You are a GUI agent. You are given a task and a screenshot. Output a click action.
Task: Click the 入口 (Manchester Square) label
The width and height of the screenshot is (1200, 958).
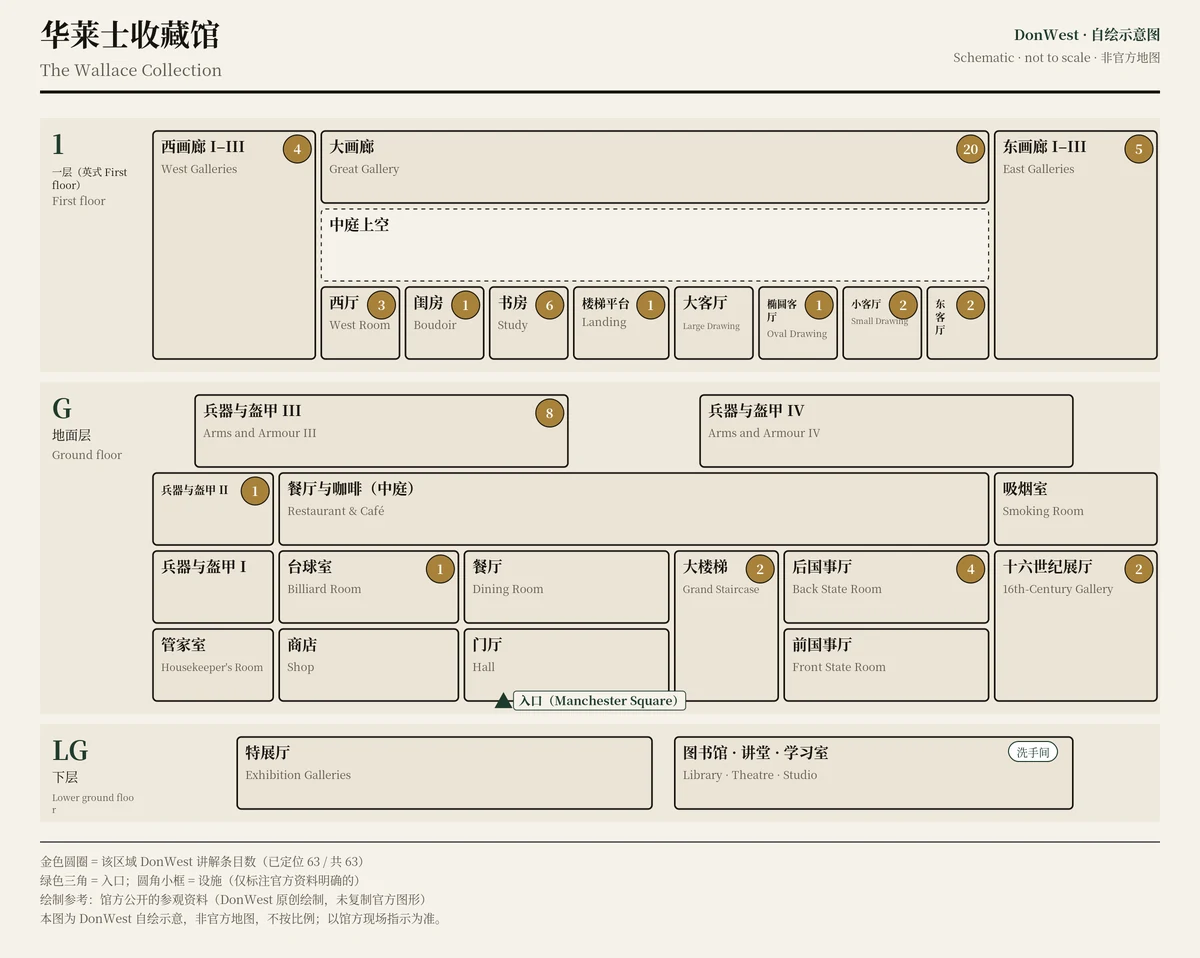[x=599, y=701]
